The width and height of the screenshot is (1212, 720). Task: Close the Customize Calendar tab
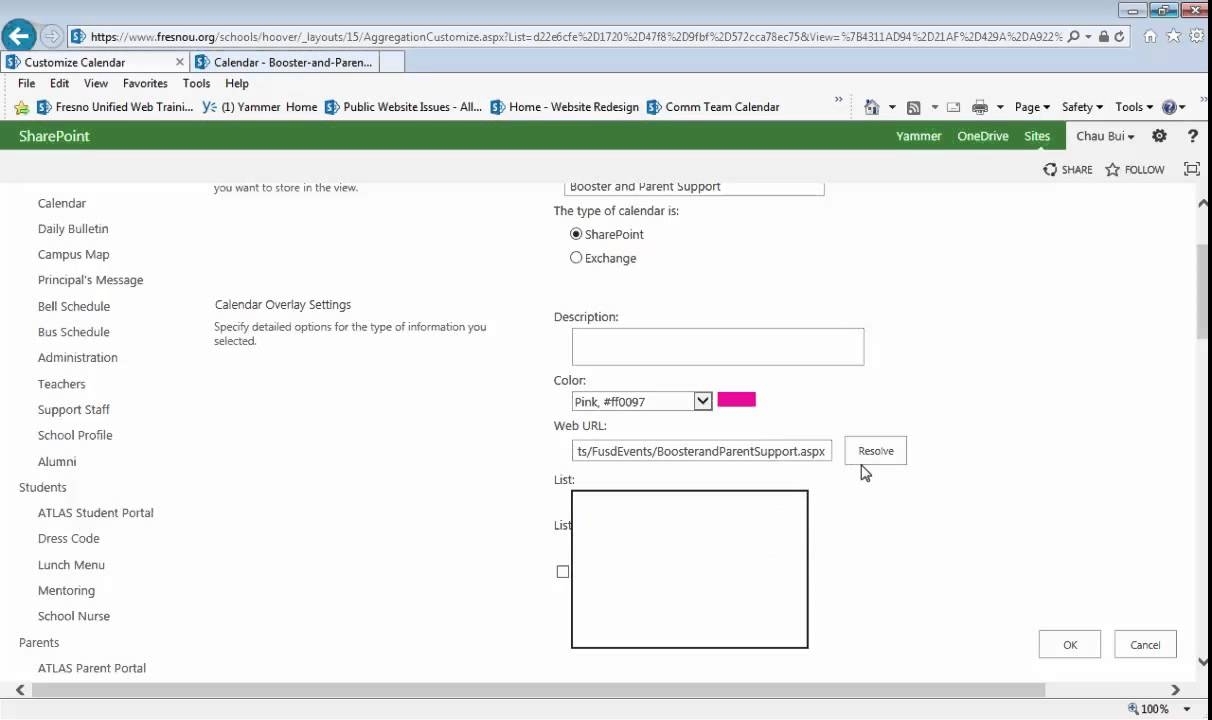(180, 62)
